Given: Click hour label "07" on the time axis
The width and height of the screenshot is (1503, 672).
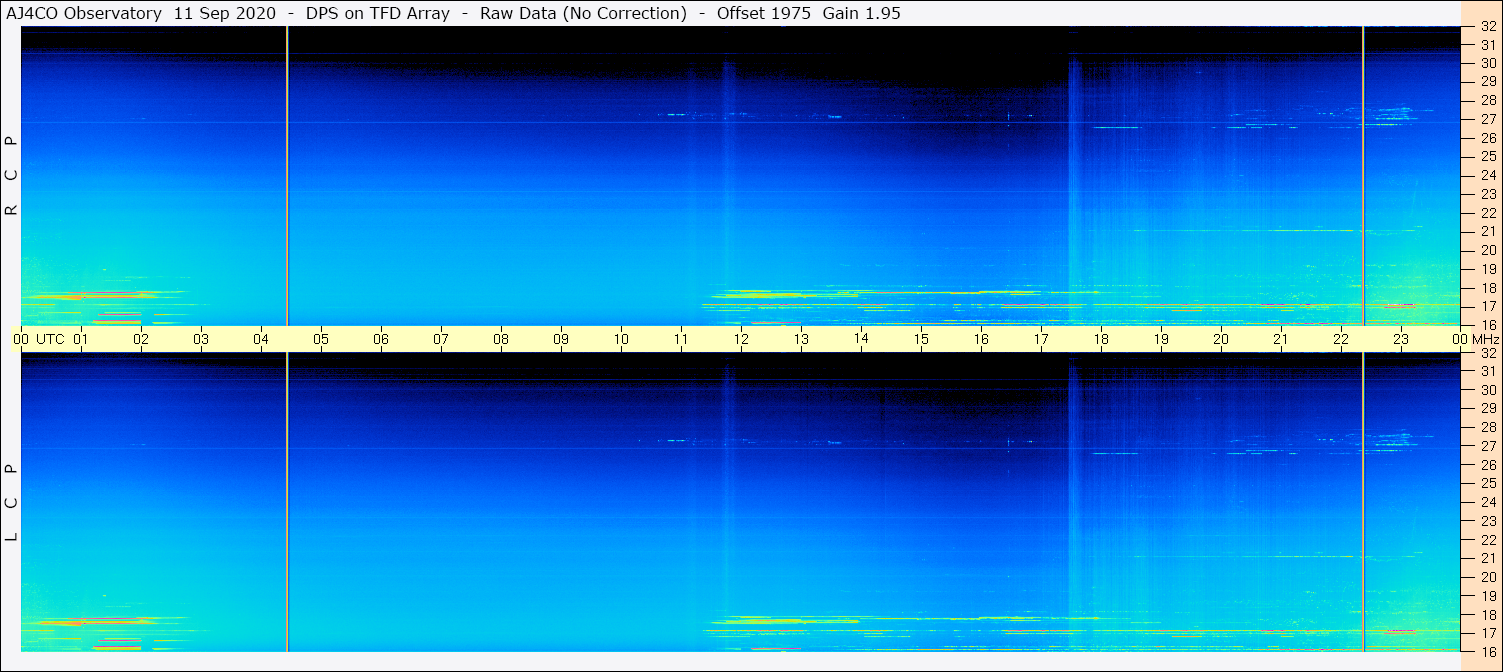Looking at the screenshot, I should [441, 339].
